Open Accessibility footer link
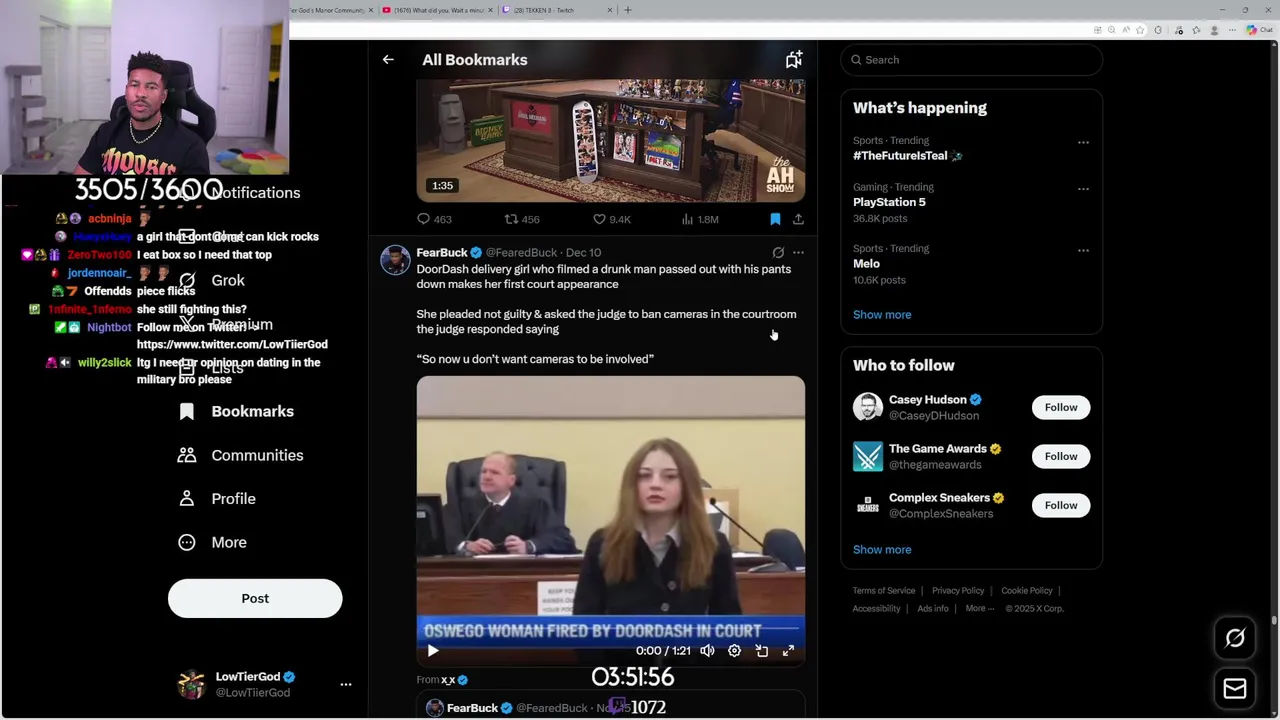This screenshot has width=1280, height=720. click(x=877, y=609)
